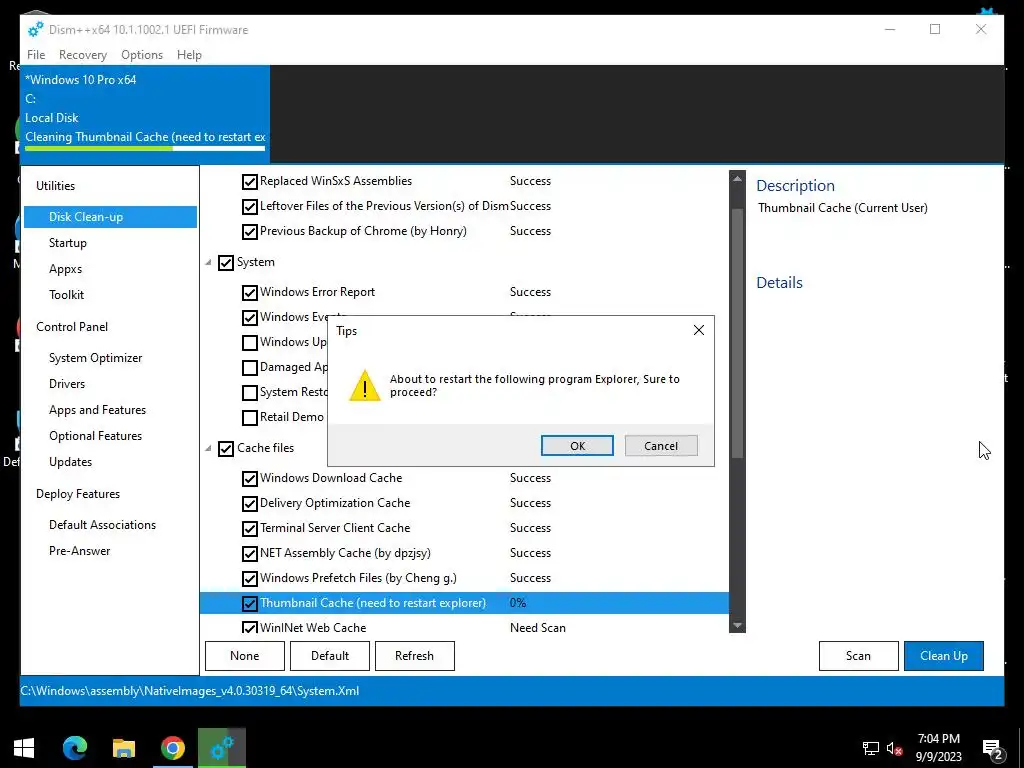Screen dimensions: 1024x768
Task: Open Updates in sidebar
Action: 71,462
